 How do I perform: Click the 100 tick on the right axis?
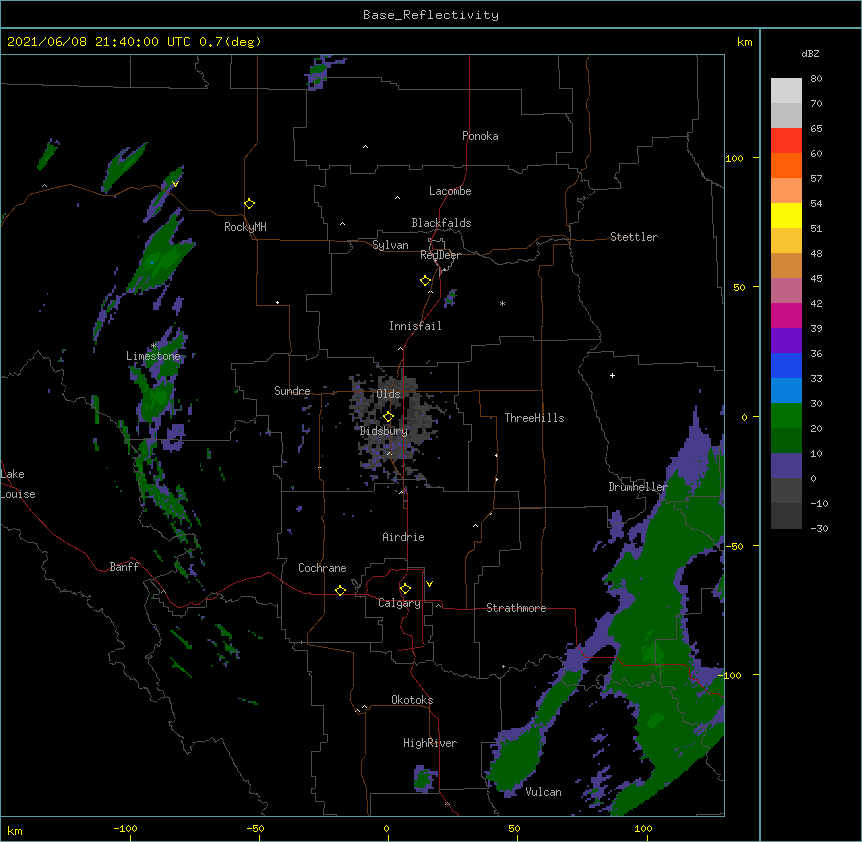click(x=734, y=158)
